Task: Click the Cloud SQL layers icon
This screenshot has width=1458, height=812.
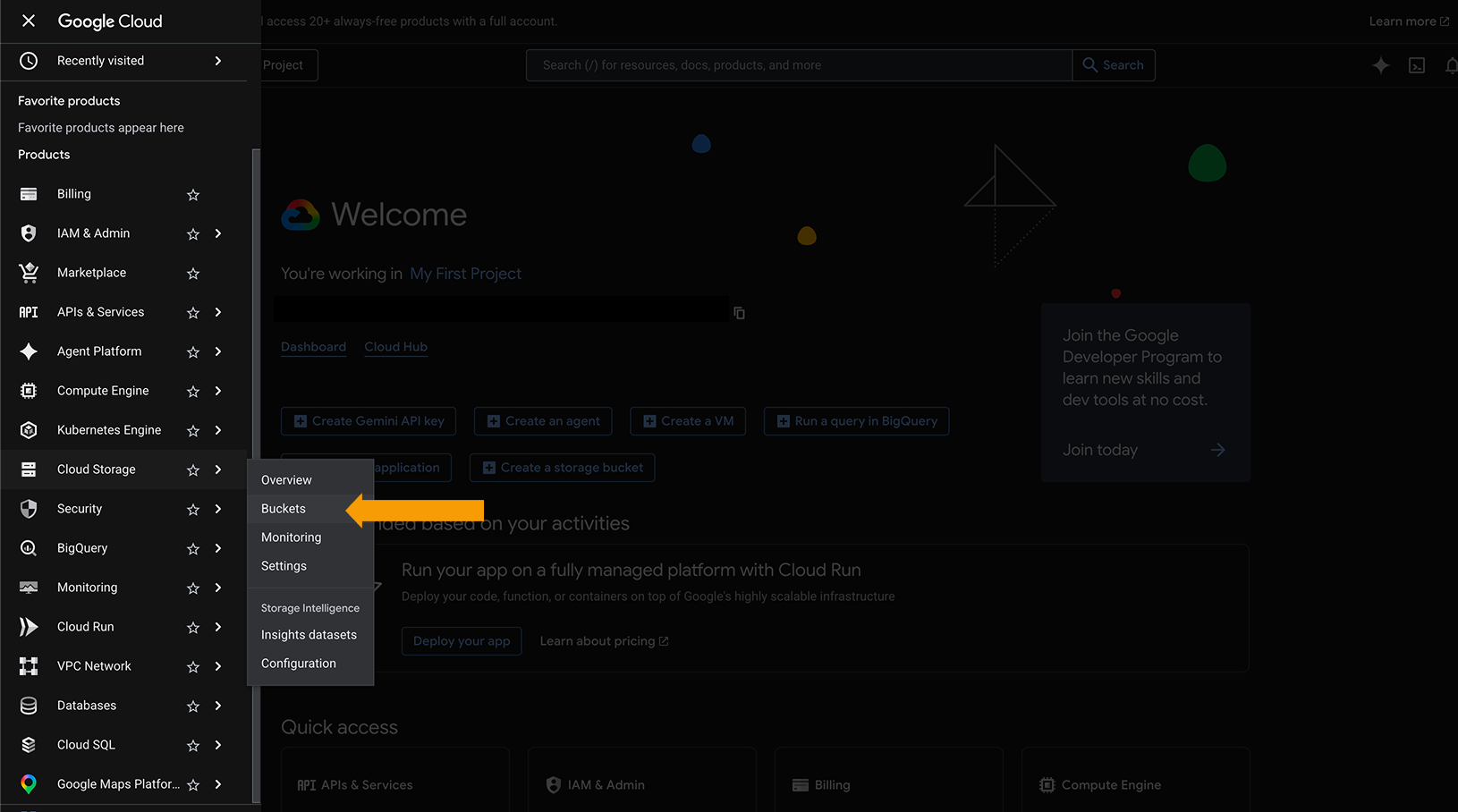Action: tap(29, 745)
